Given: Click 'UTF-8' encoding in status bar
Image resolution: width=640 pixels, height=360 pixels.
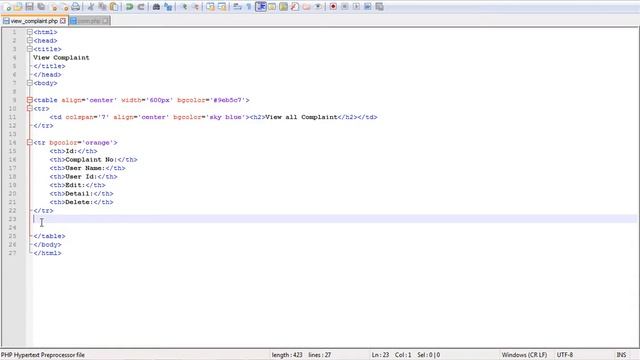Looking at the screenshot, I should 565,355.
